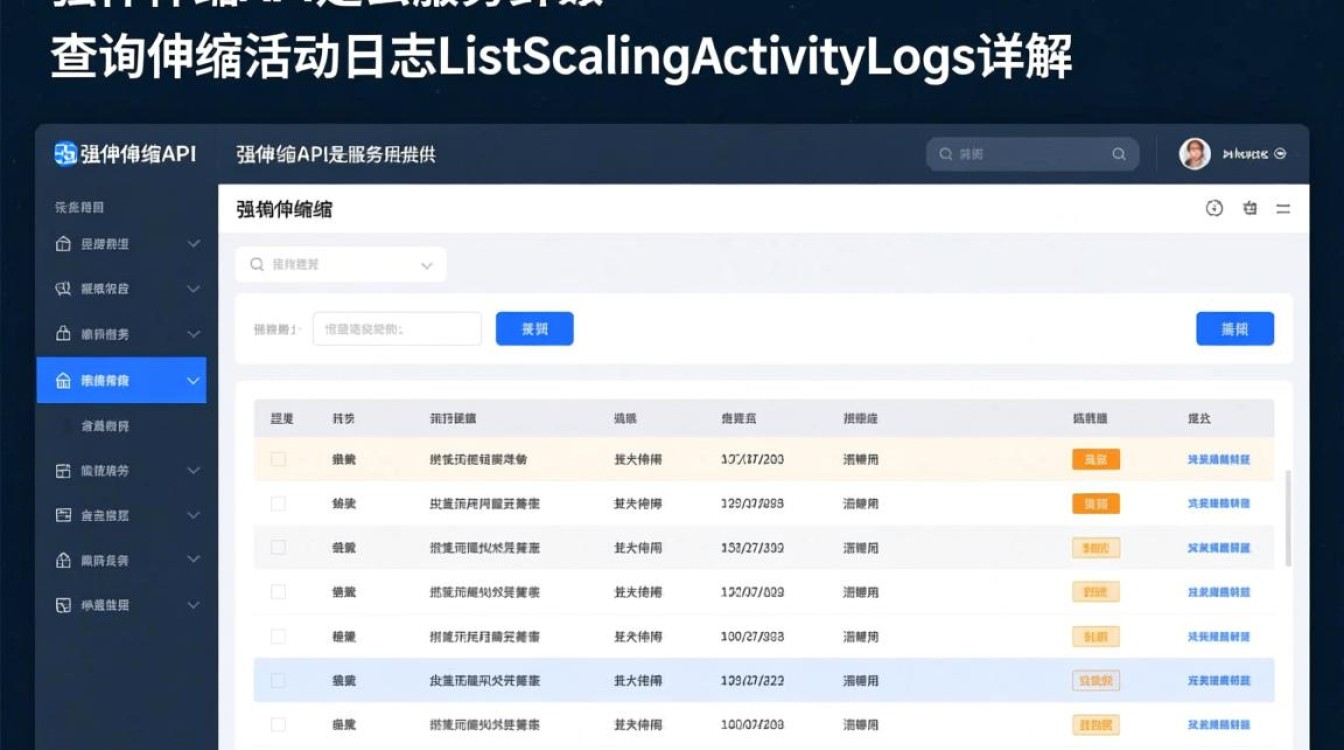Check the checkbox on the first table row

click(279, 459)
